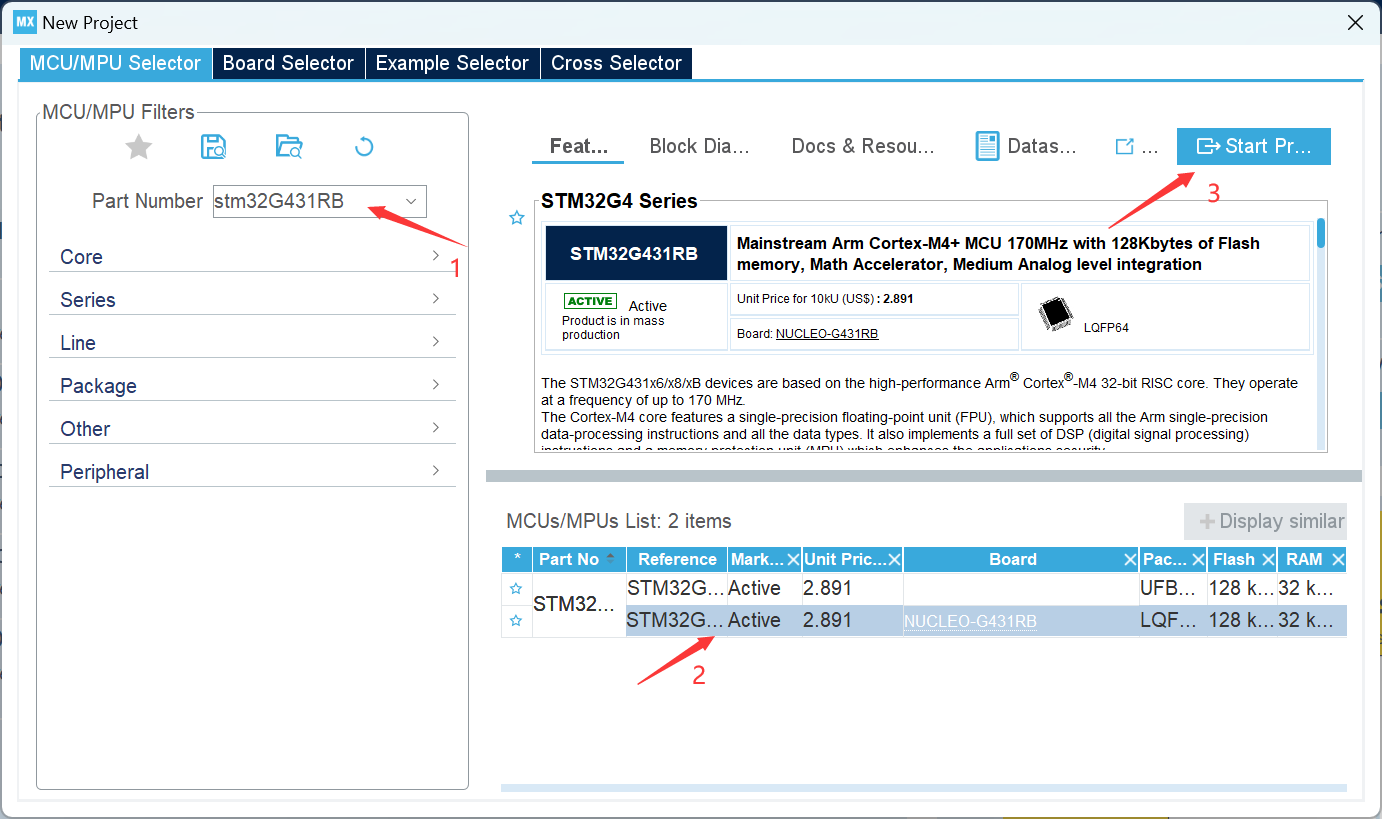Click the MCU list horizontal scrollbar
The image size is (1382, 819).
pos(923,788)
